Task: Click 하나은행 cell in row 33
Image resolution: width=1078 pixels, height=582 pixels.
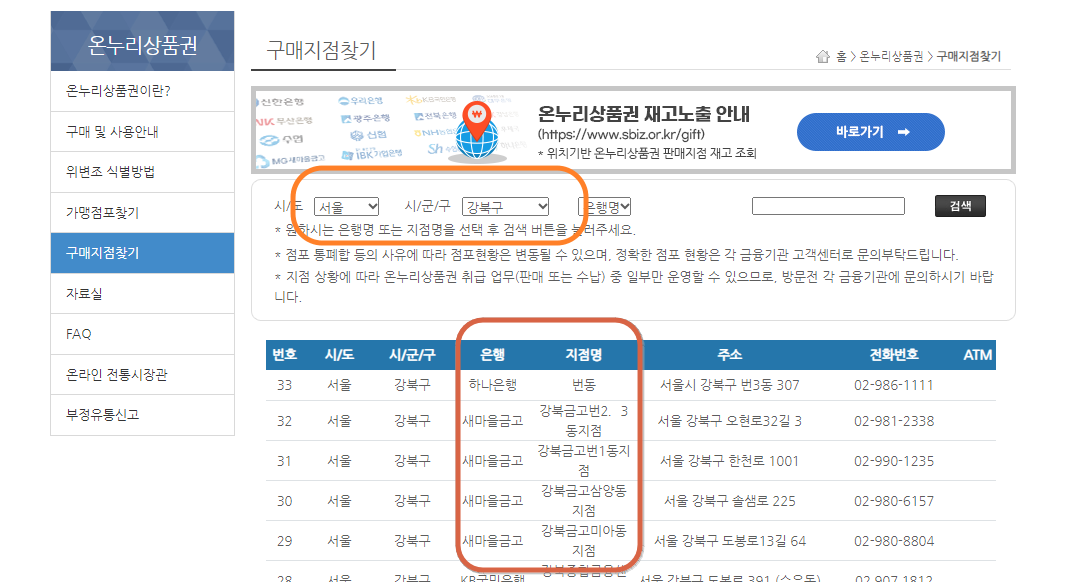Action: coord(492,385)
